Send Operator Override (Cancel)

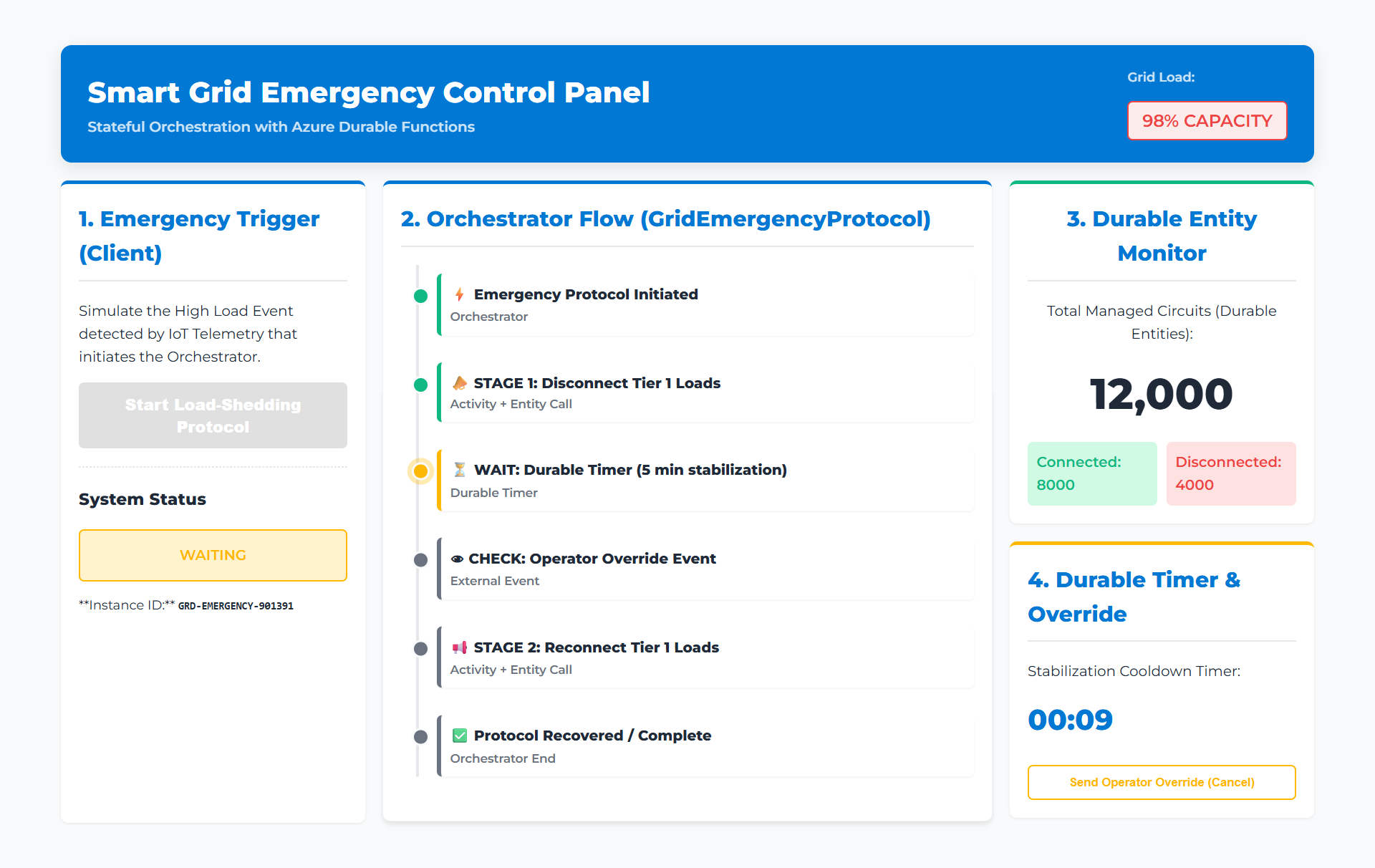point(1161,782)
